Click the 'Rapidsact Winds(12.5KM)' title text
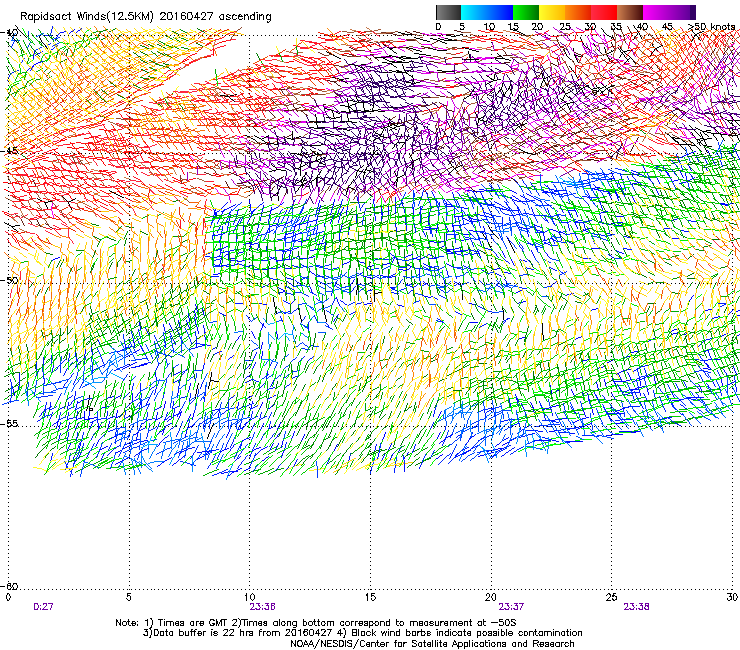The width and height of the screenshot is (740, 650). [87, 17]
